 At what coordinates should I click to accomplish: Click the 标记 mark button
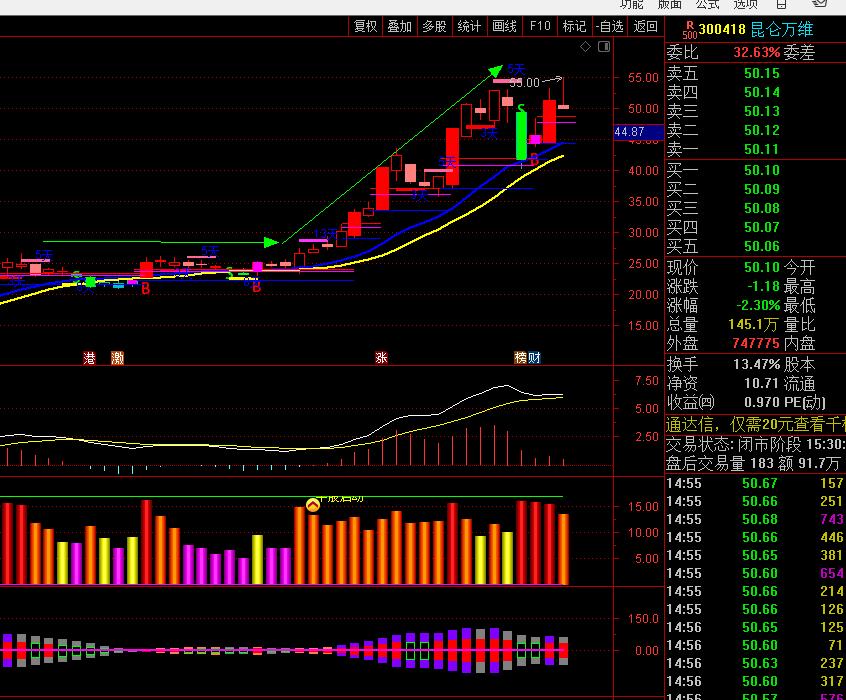[x=574, y=26]
